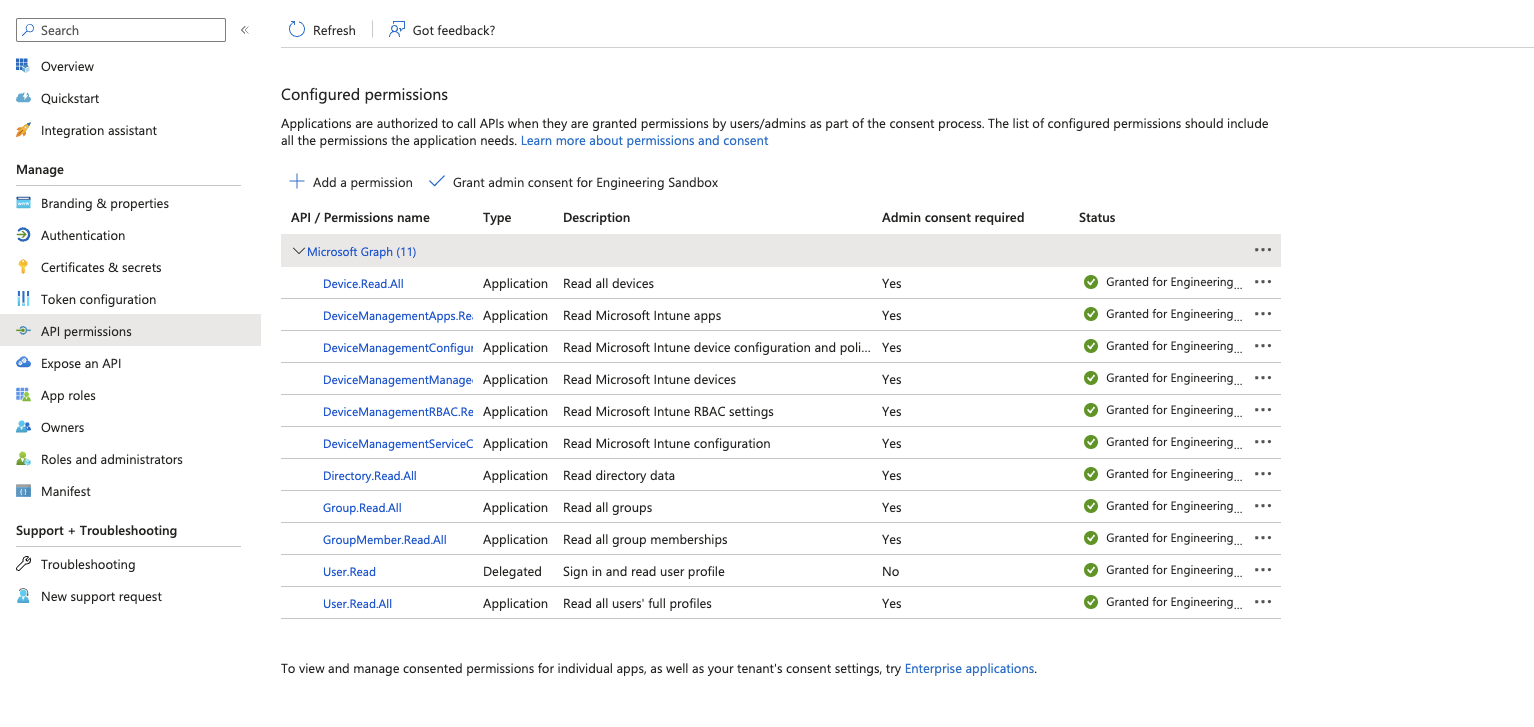Sort by the Status column header

(1097, 217)
